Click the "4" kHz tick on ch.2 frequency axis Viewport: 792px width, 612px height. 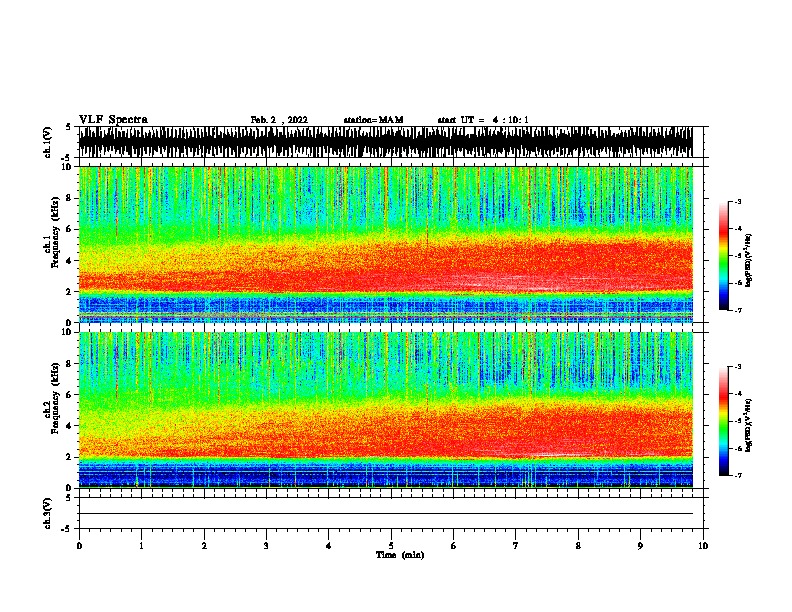click(x=69, y=426)
